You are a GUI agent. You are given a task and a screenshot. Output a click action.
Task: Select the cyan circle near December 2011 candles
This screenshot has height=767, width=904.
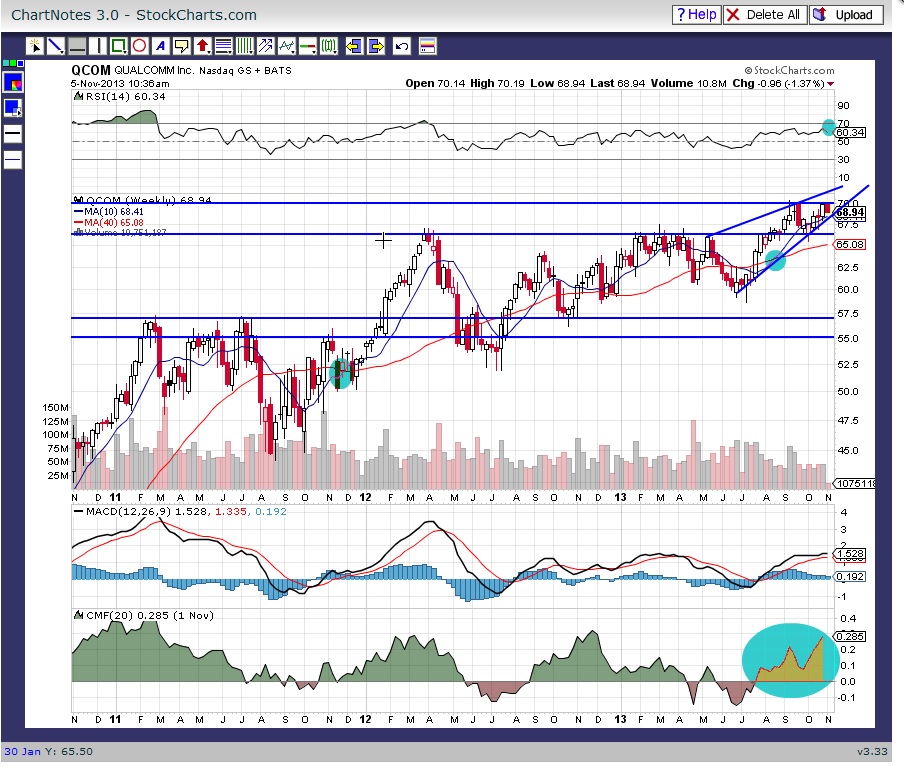point(341,373)
